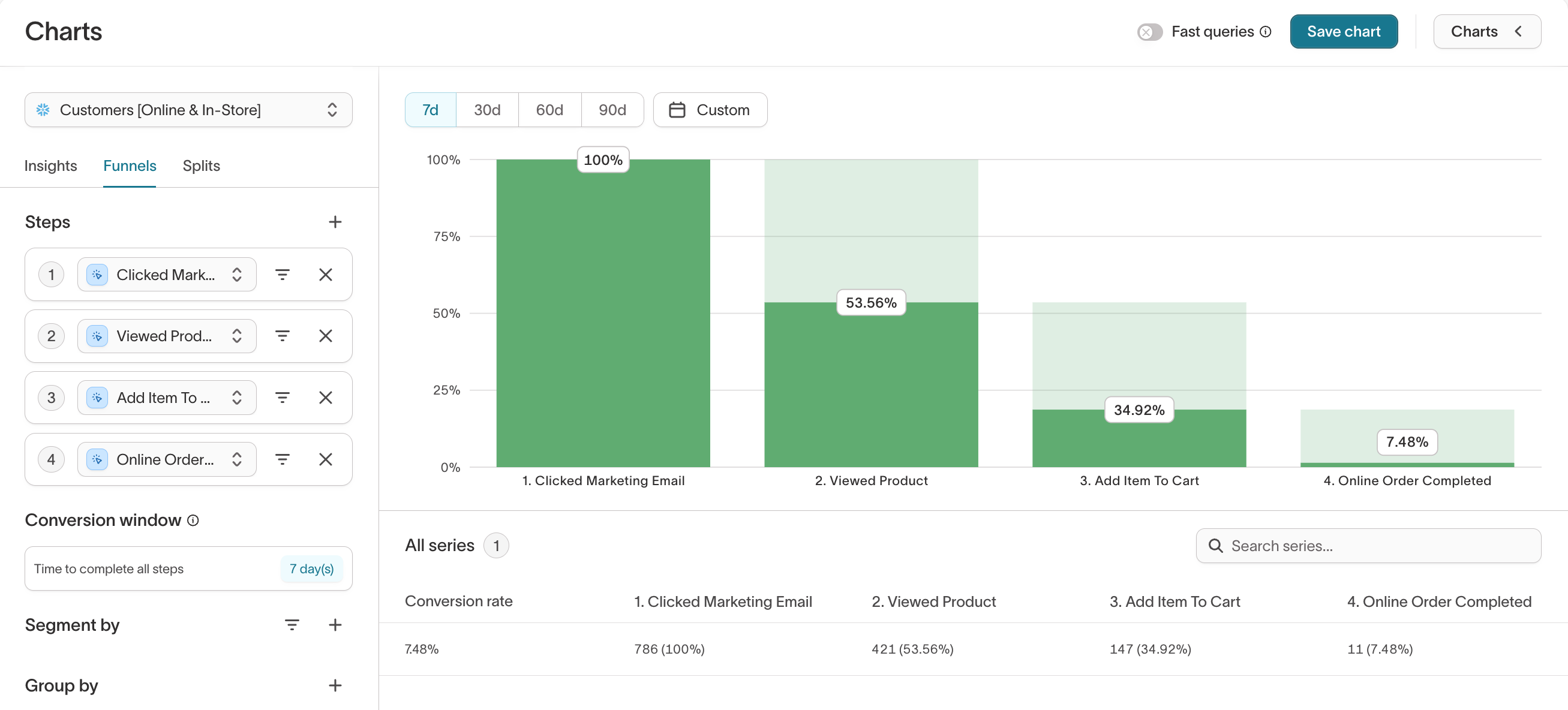Click the Search series input field
Screen dimensions: 1568x710
(x=1375, y=546)
